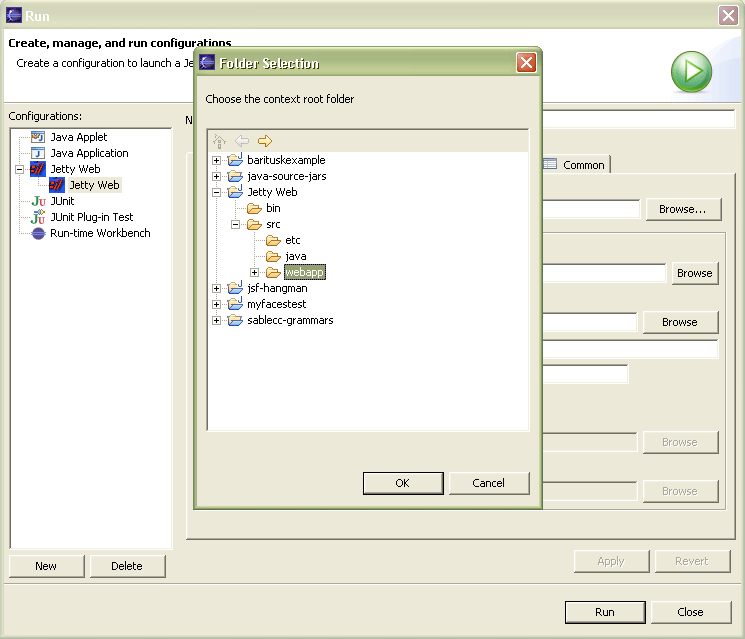Expand the webapp folder node
The height and width of the screenshot is (639, 745).
point(254,272)
